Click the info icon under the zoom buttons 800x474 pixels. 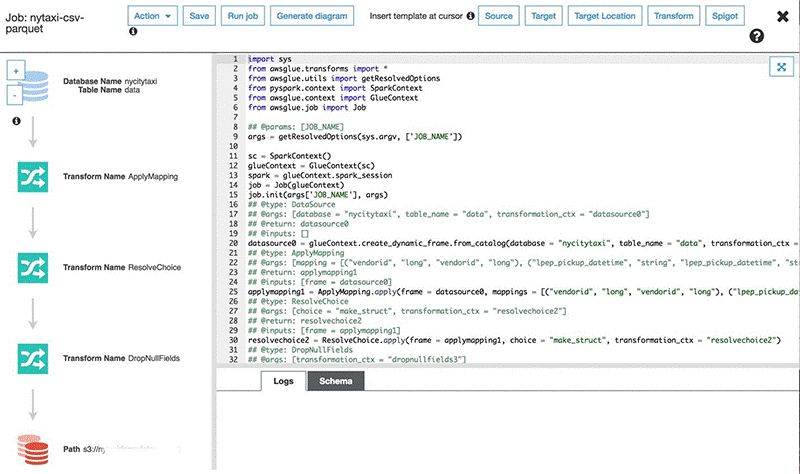click(16, 121)
